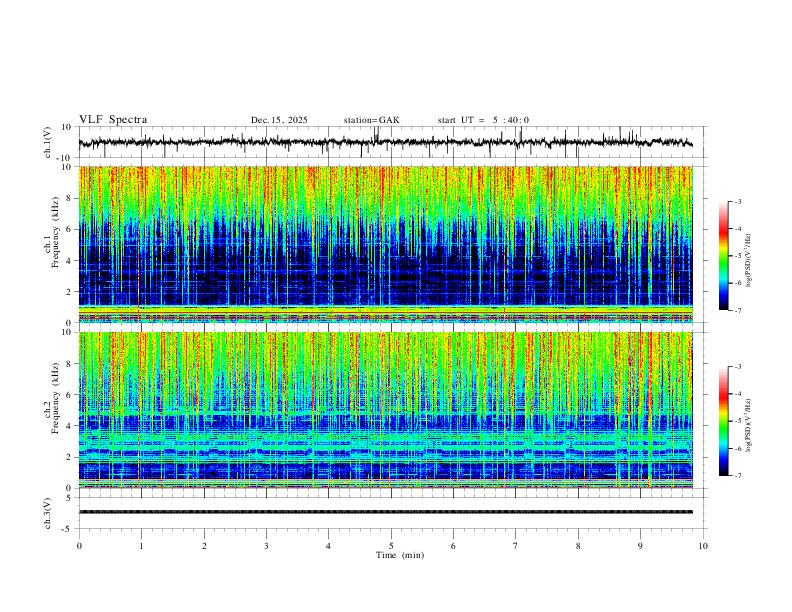Click time axis tick label 8
792x612 pixels.
(x=578, y=546)
